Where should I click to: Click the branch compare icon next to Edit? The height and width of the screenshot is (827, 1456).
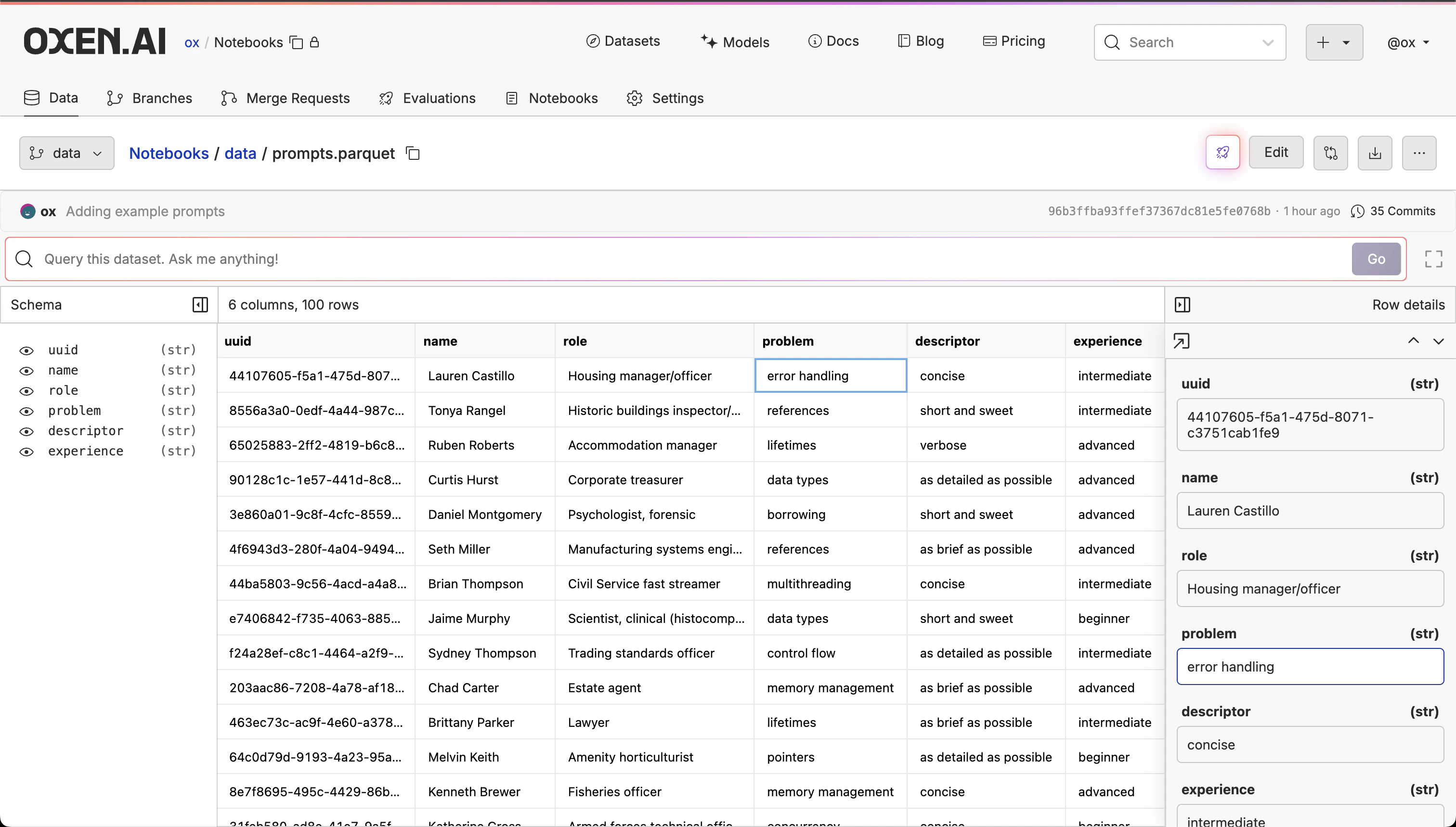pos(1331,152)
